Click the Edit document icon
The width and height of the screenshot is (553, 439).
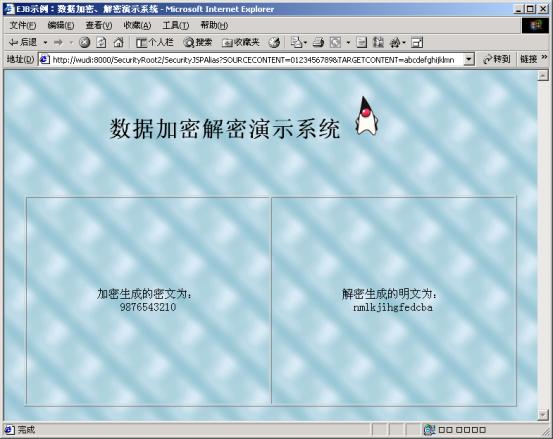(361, 43)
